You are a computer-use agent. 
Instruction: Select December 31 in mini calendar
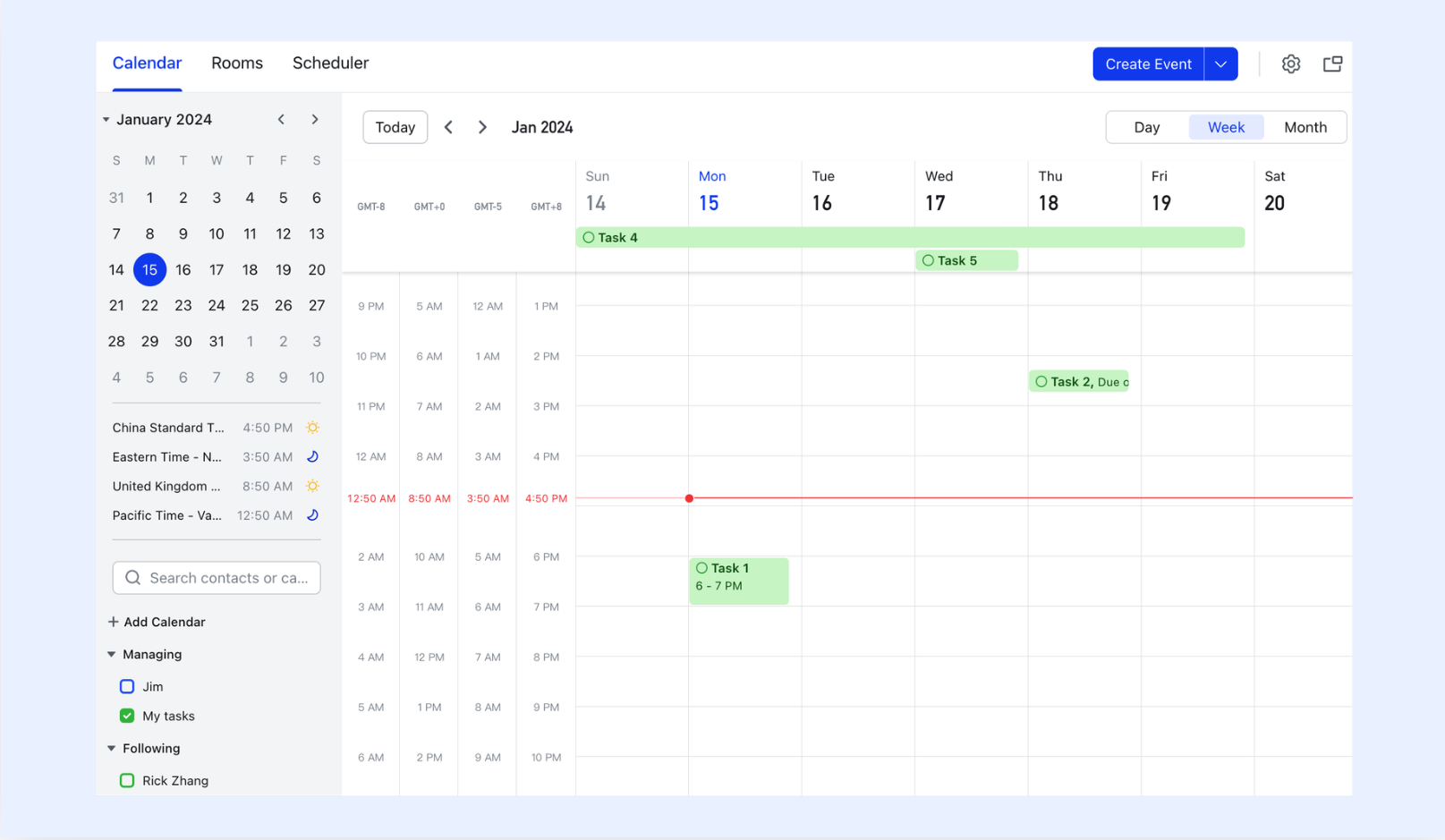[116, 198]
